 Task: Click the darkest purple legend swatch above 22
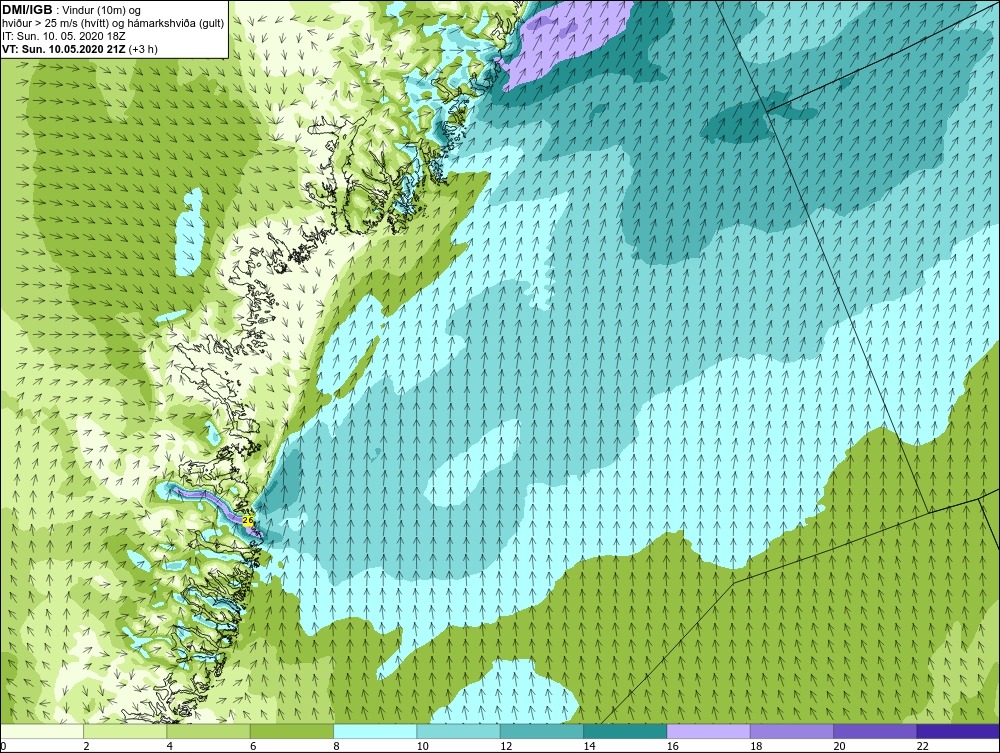[958, 731]
